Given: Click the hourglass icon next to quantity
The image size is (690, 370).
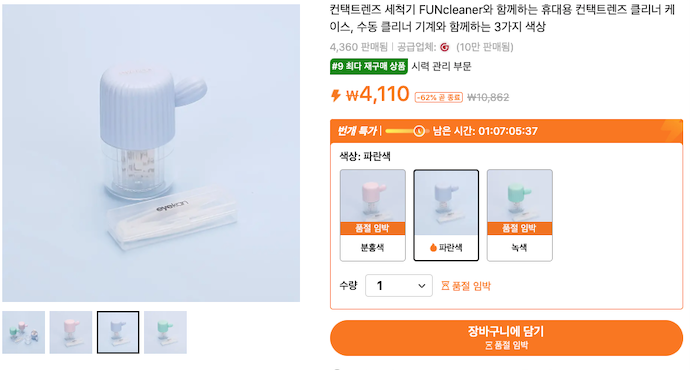Looking at the screenshot, I should point(445,286).
